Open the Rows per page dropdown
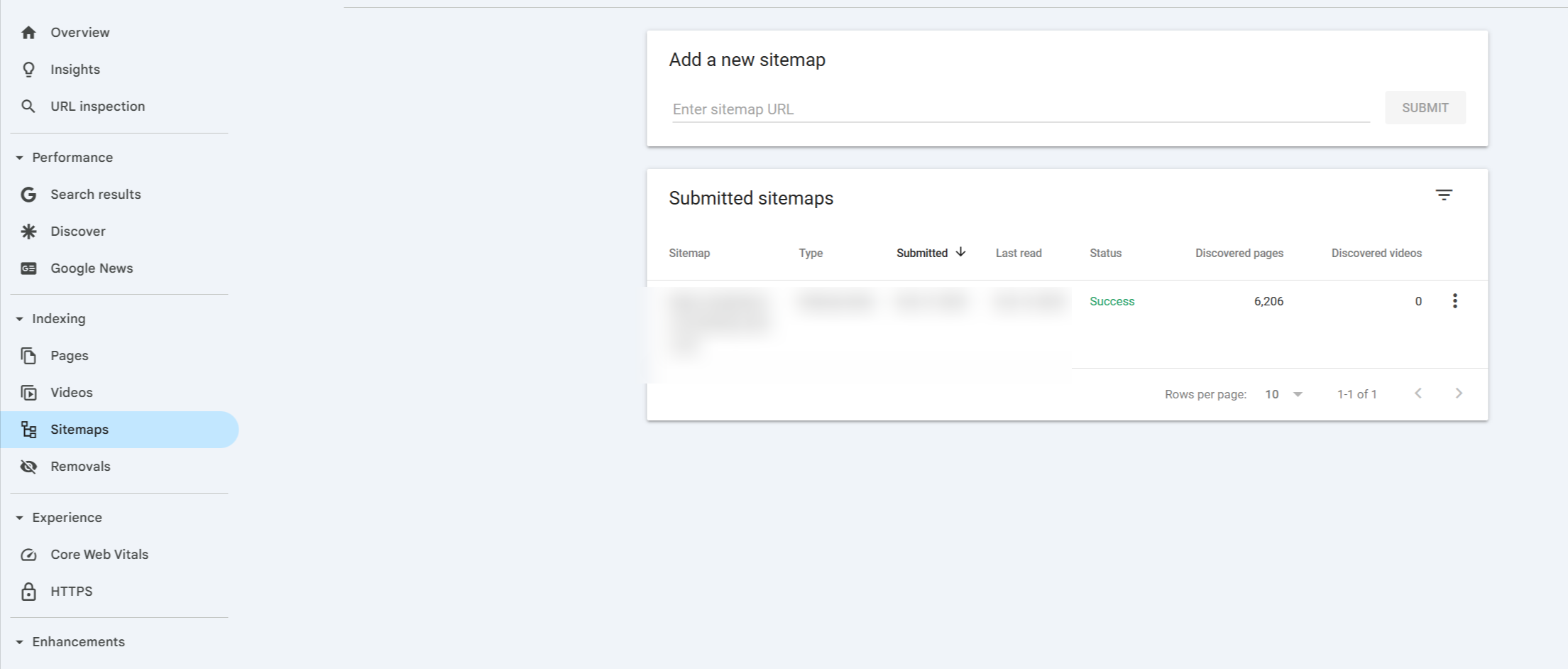Image resolution: width=1568 pixels, height=669 pixels. click(x=1283, y=393)
